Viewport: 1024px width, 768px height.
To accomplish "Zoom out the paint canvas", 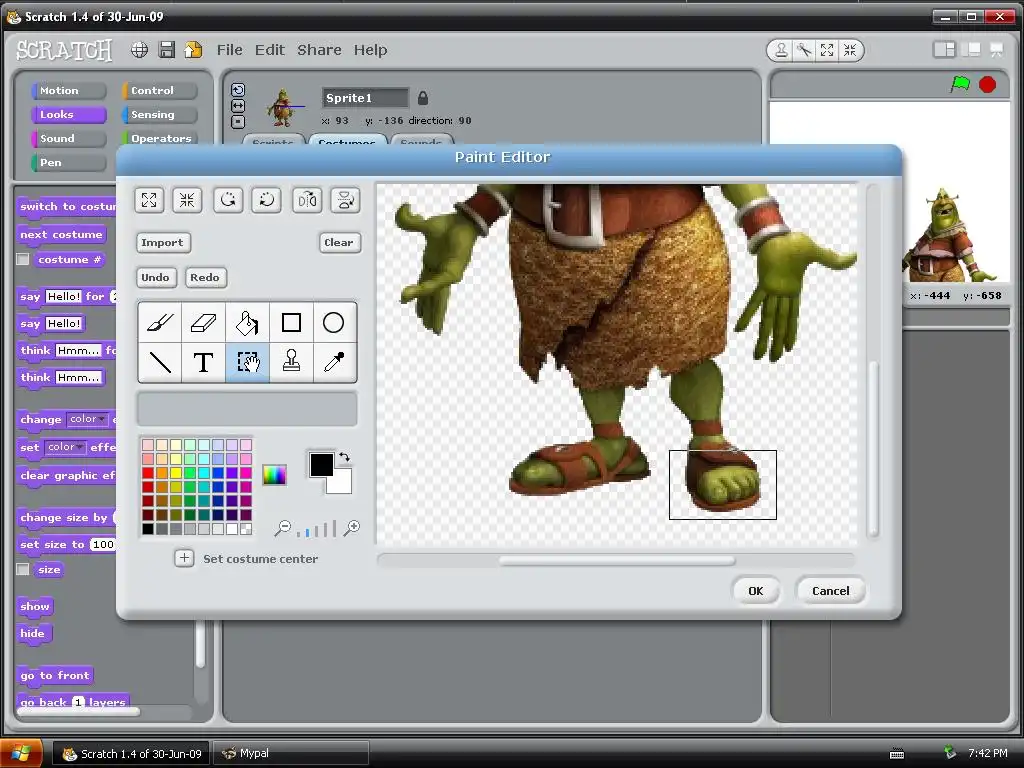I will (282, 528).
